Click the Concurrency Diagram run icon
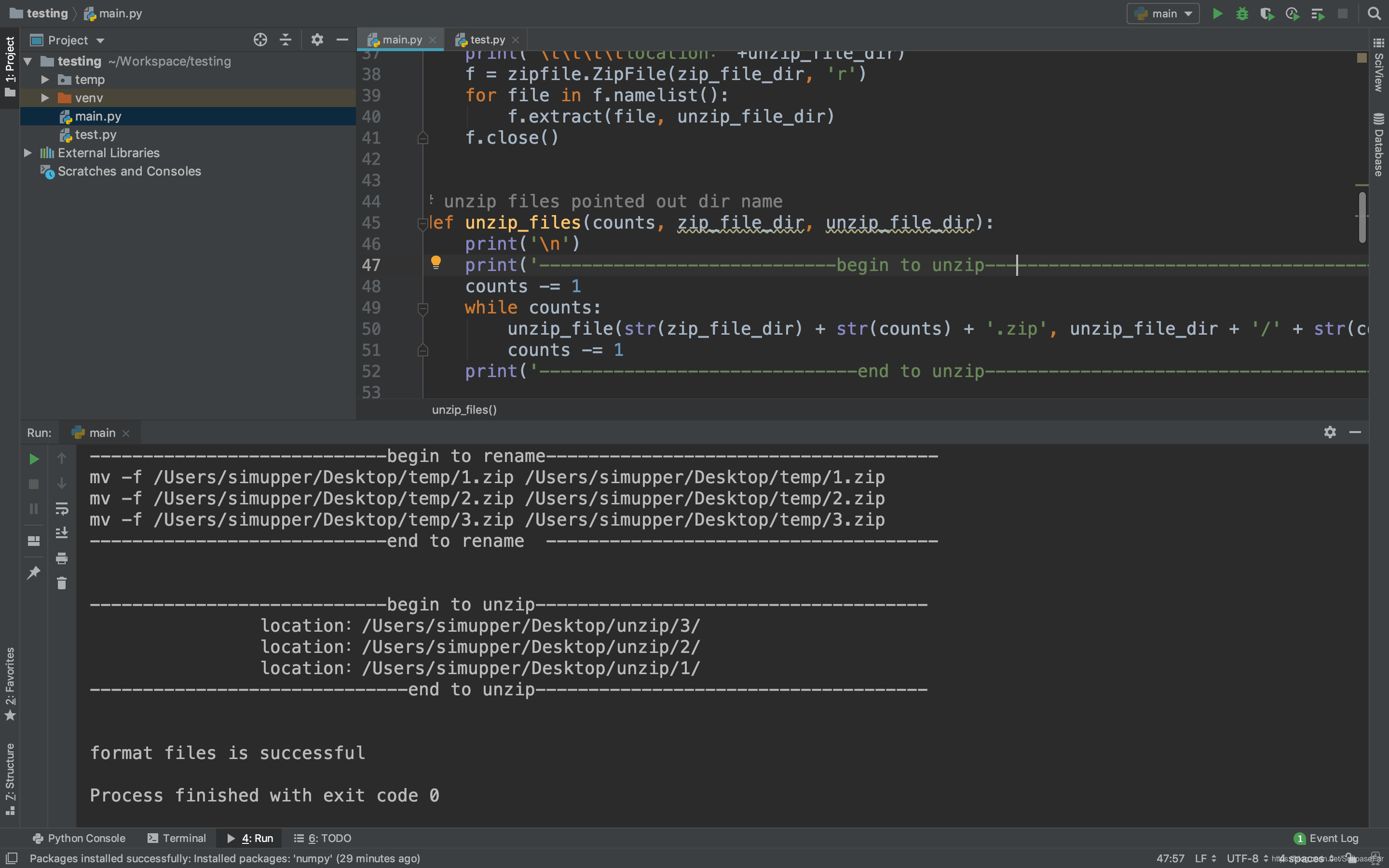 click(1317, 14)
